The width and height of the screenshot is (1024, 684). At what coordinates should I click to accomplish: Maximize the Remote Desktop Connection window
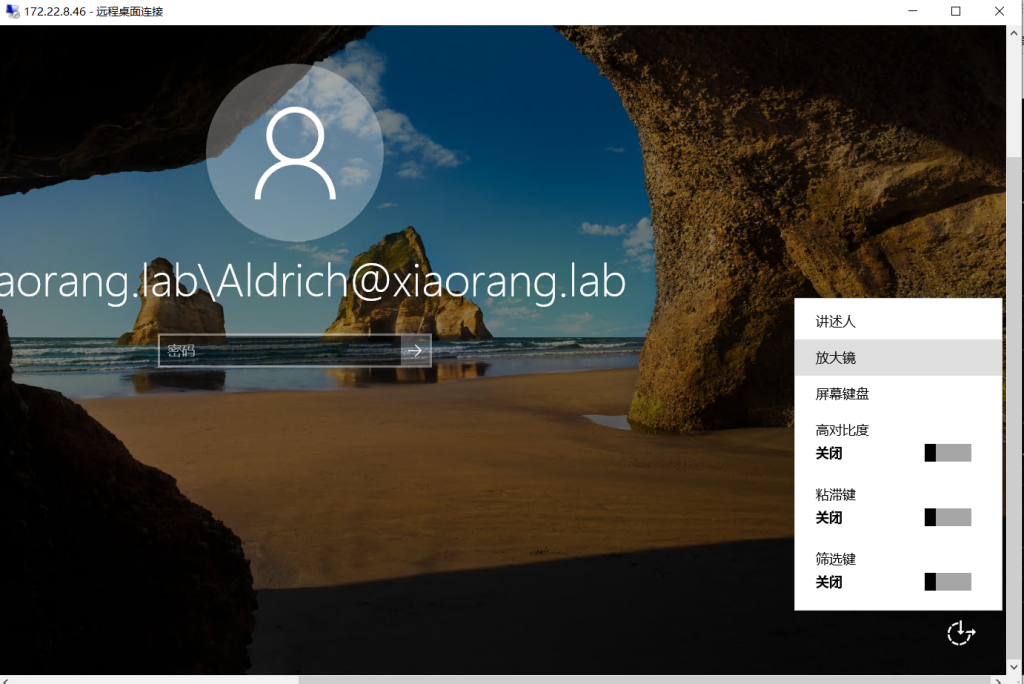[956, 12]
